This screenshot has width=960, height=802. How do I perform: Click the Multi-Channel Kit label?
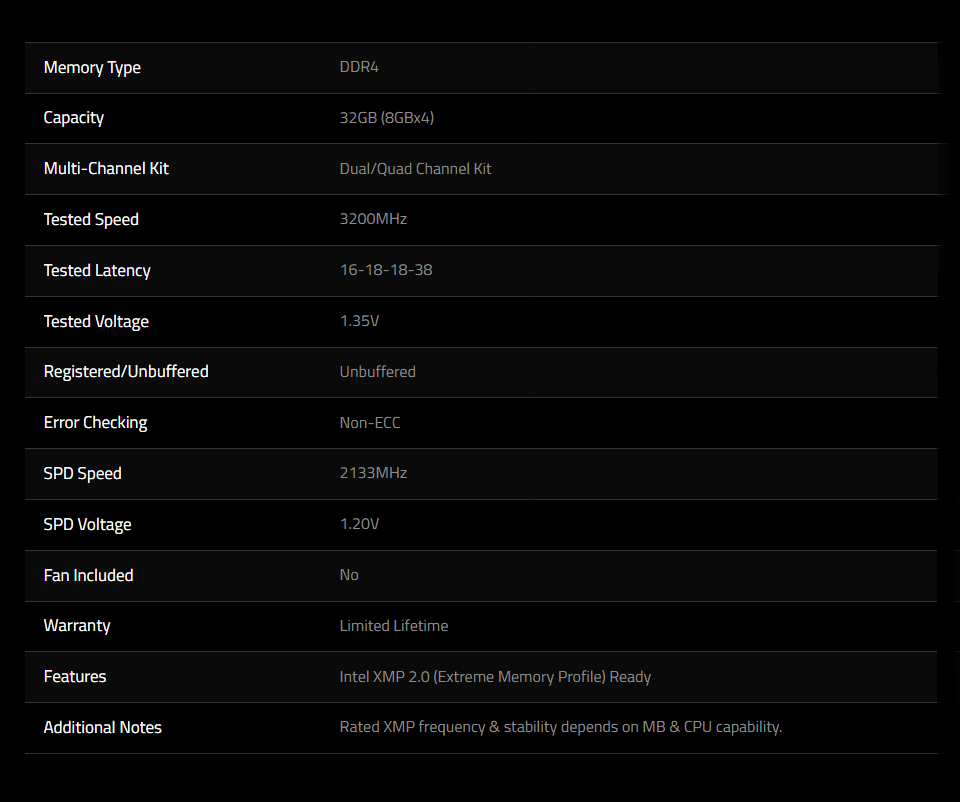106,168
